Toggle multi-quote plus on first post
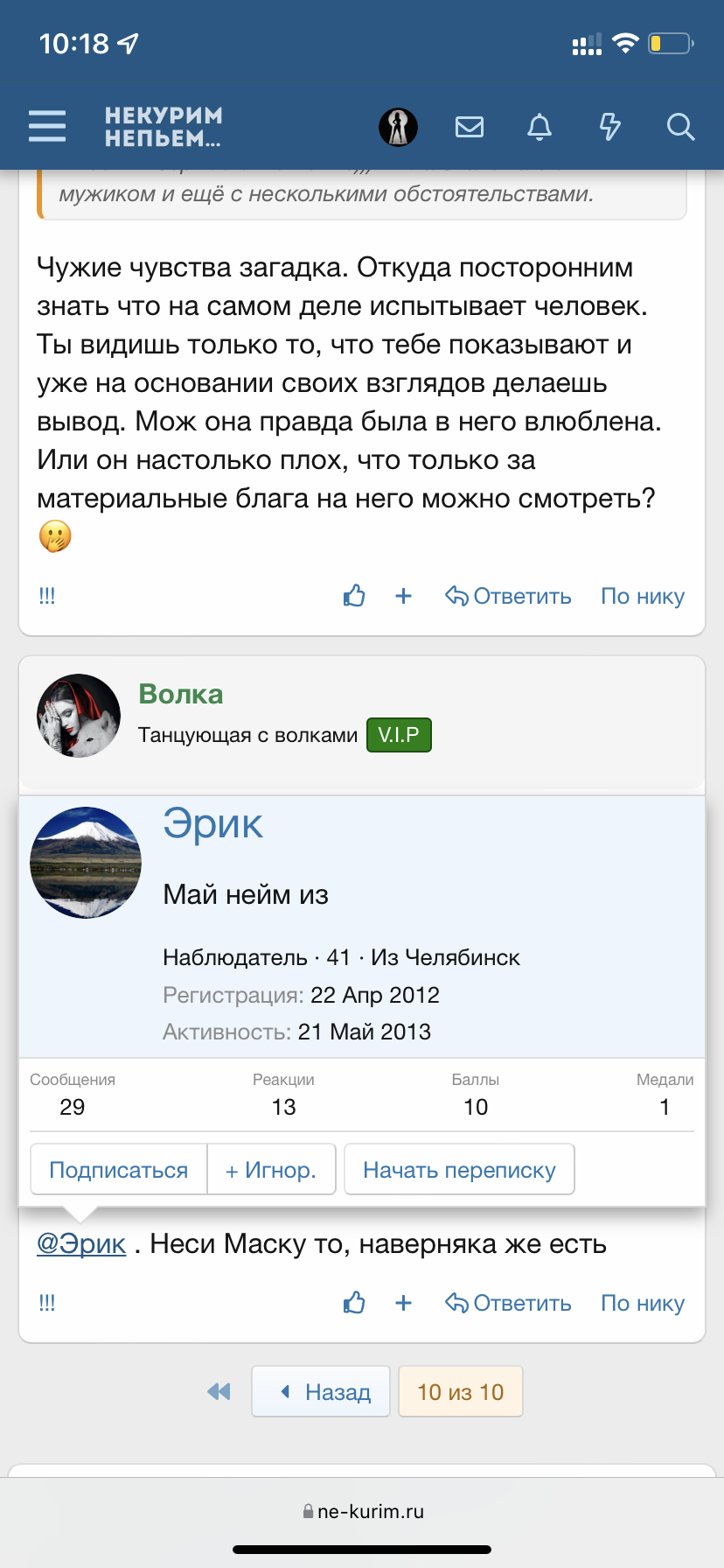This screenshot has height=1568, width=724. pos(403,596)
